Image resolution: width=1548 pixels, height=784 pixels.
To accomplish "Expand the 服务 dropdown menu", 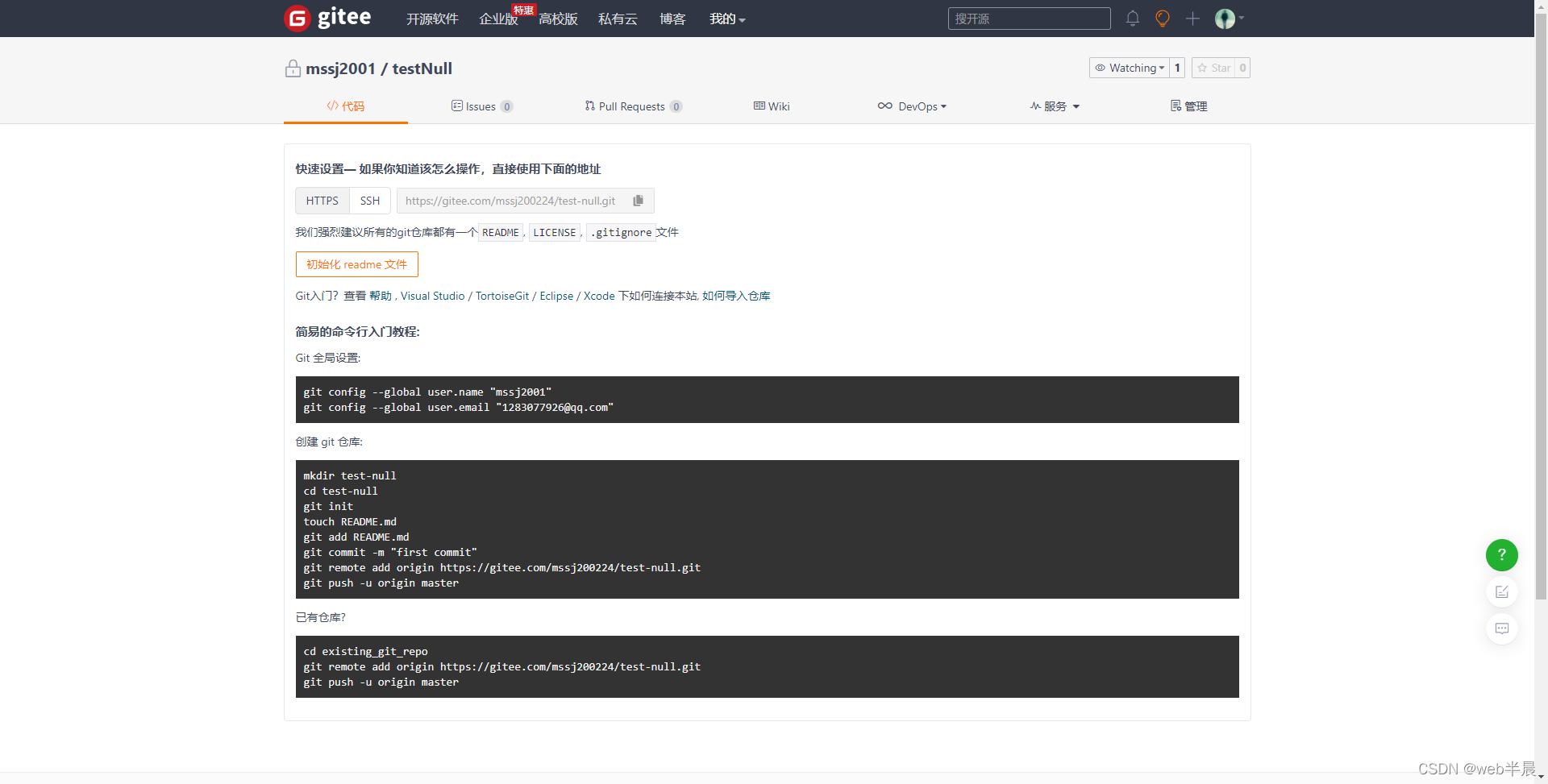I will click(x=1055, y=106).
